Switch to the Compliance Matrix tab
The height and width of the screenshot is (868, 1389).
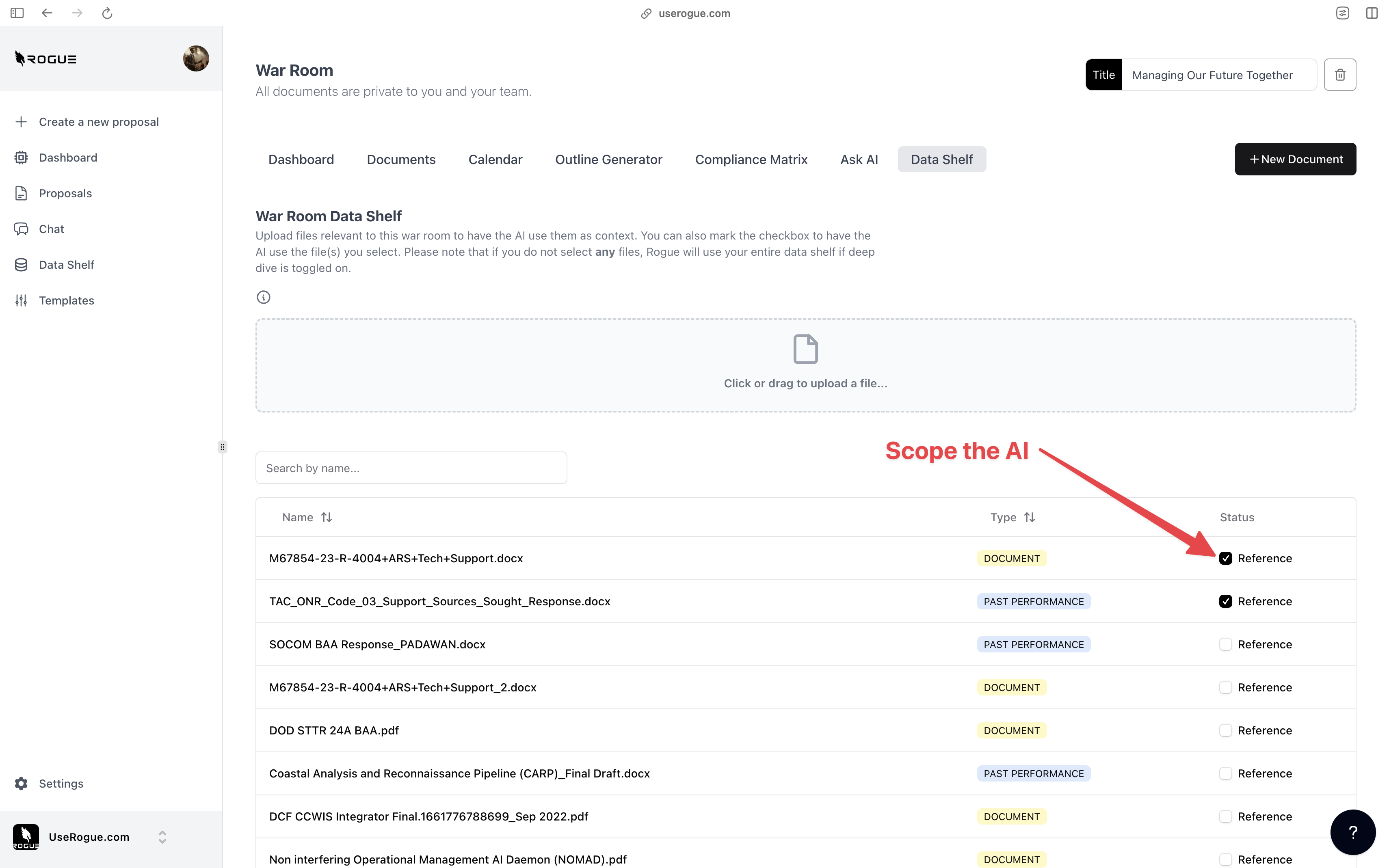(751, 160)
